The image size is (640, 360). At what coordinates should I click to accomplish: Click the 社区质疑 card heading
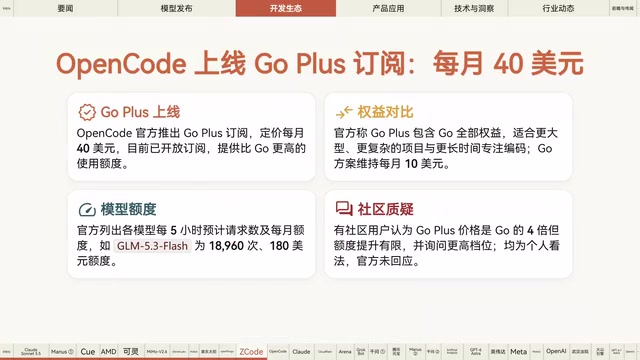click(x=385, y=209)
